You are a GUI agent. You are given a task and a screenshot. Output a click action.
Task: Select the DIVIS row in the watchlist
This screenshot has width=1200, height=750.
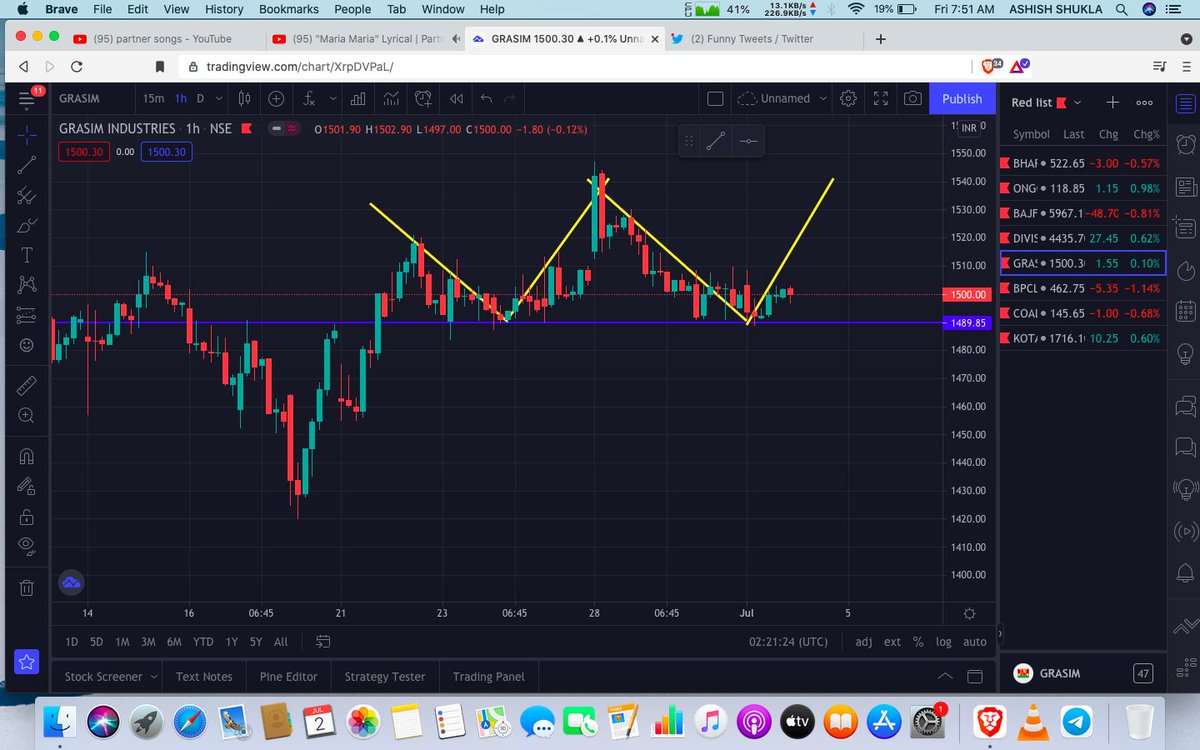[1083, 238]
